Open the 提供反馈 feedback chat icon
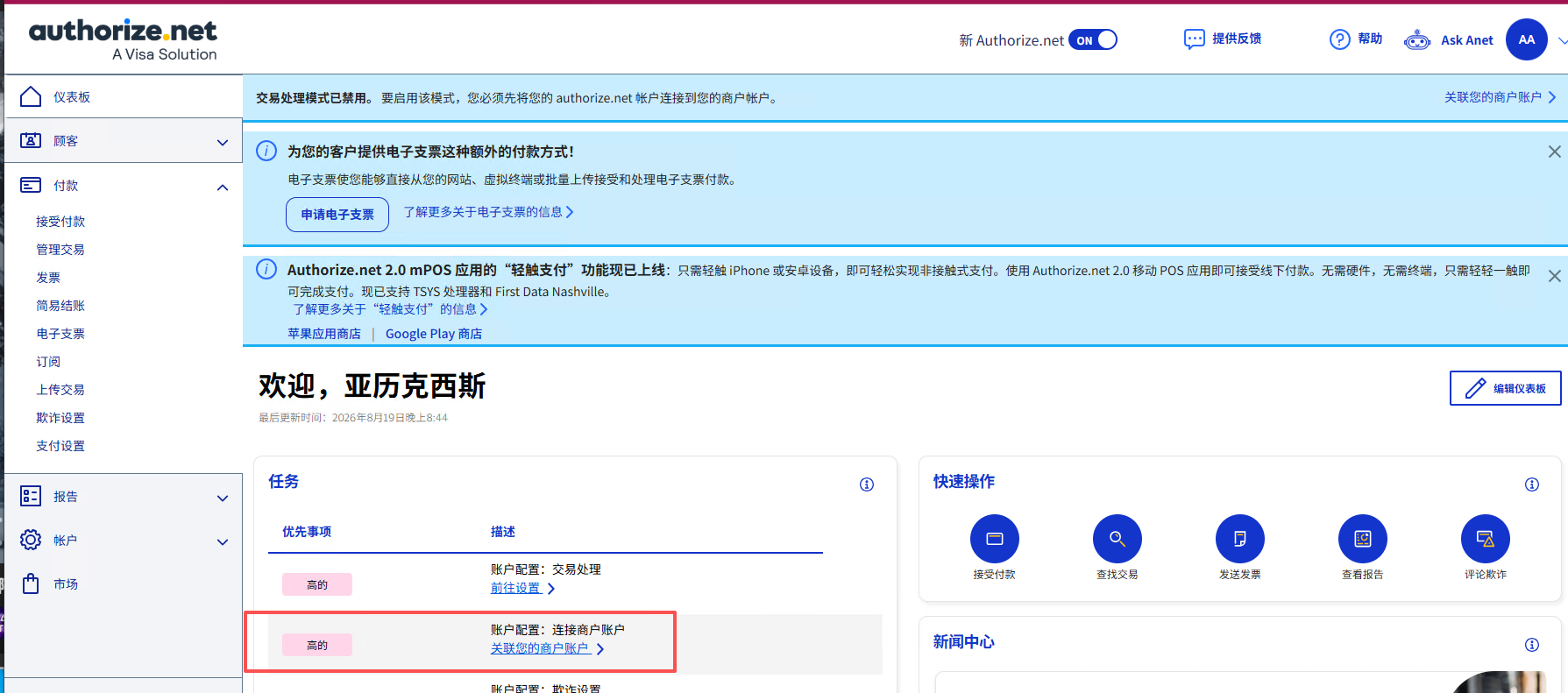This screenshot has height=693, width=1568. tap(1194, 39)
